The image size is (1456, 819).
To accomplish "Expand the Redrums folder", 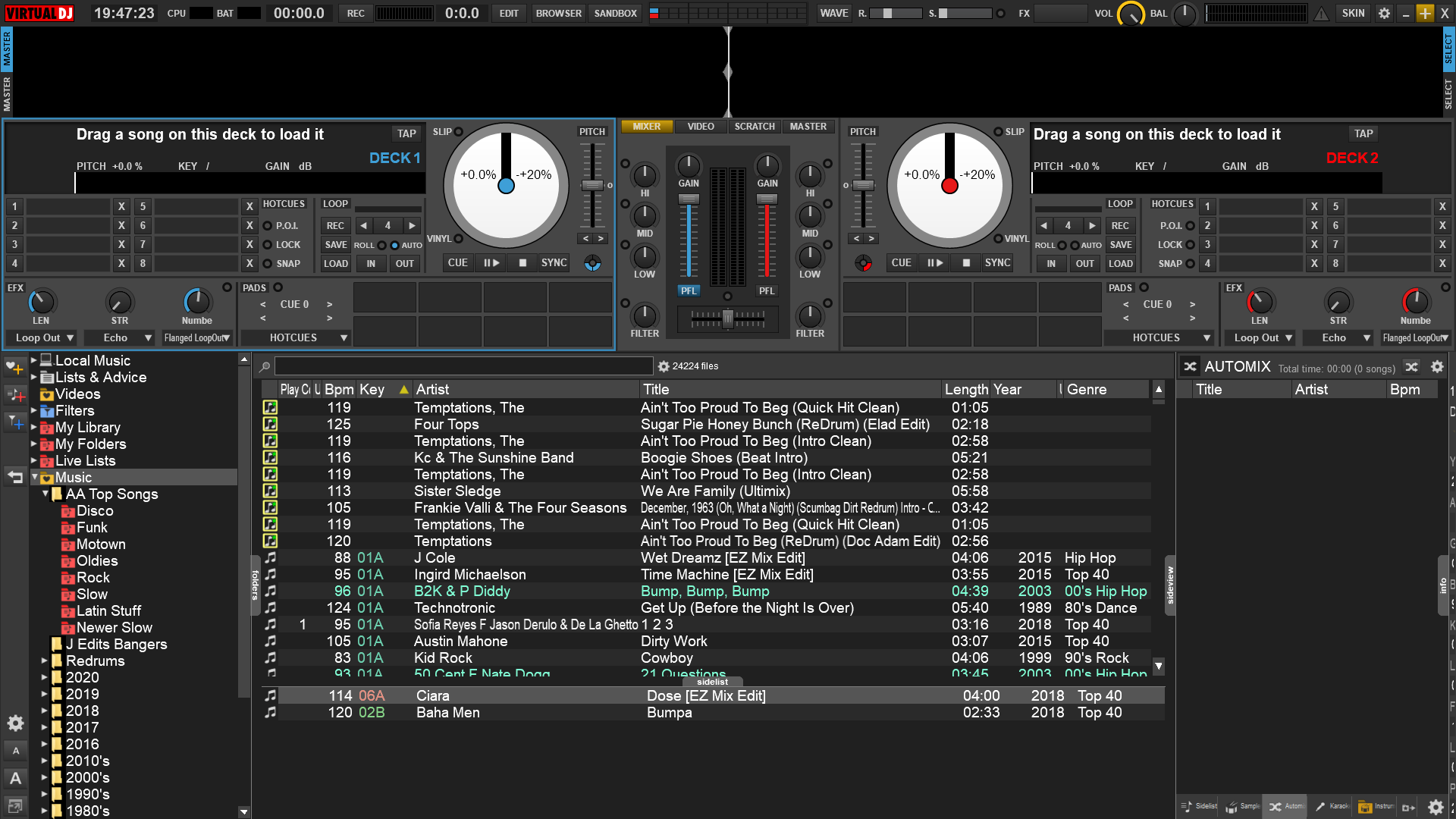I will point(44,661).
